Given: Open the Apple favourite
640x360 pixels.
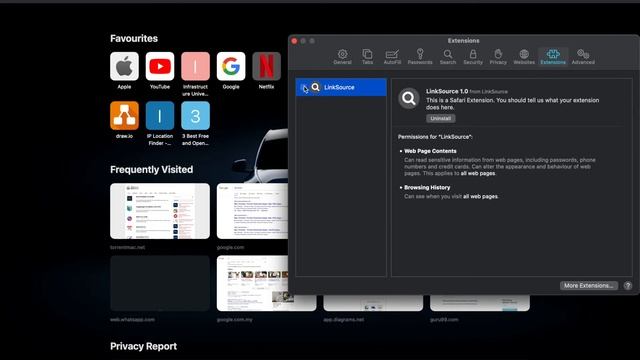Looking at the screenshot, I should 124,66.
